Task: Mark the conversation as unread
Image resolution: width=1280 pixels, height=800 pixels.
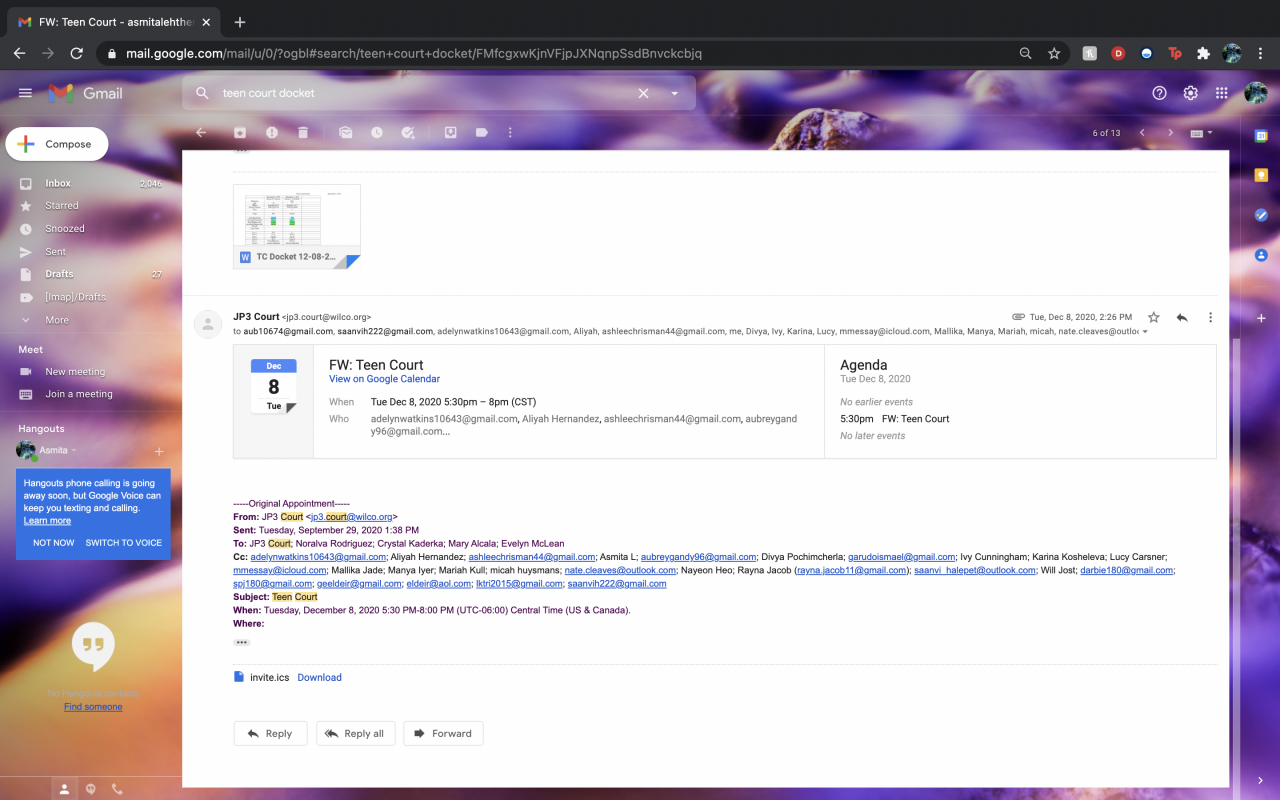Action: pyautogui.click(x=345, y=132)
